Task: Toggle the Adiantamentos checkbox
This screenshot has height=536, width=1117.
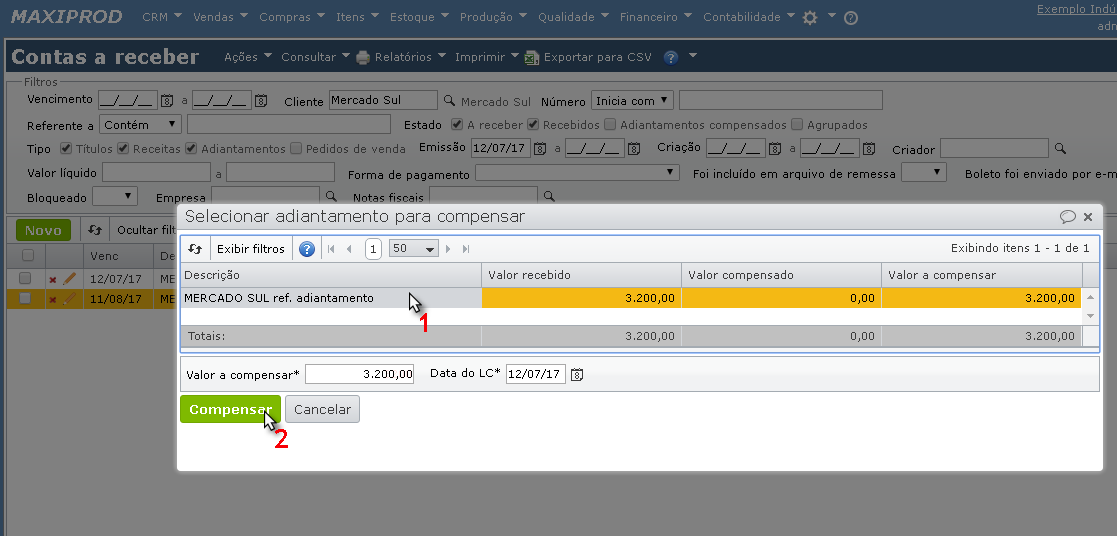Action: tap(191, 148)
